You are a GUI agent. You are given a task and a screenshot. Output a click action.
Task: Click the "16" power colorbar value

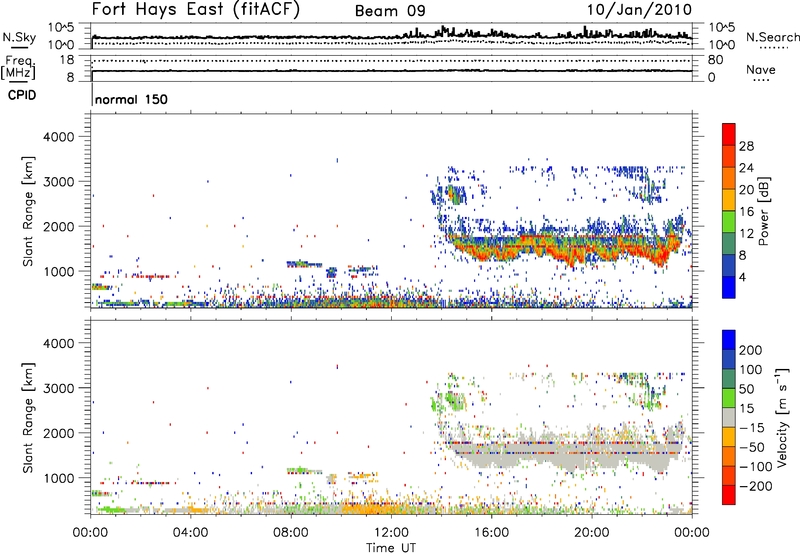746,212
